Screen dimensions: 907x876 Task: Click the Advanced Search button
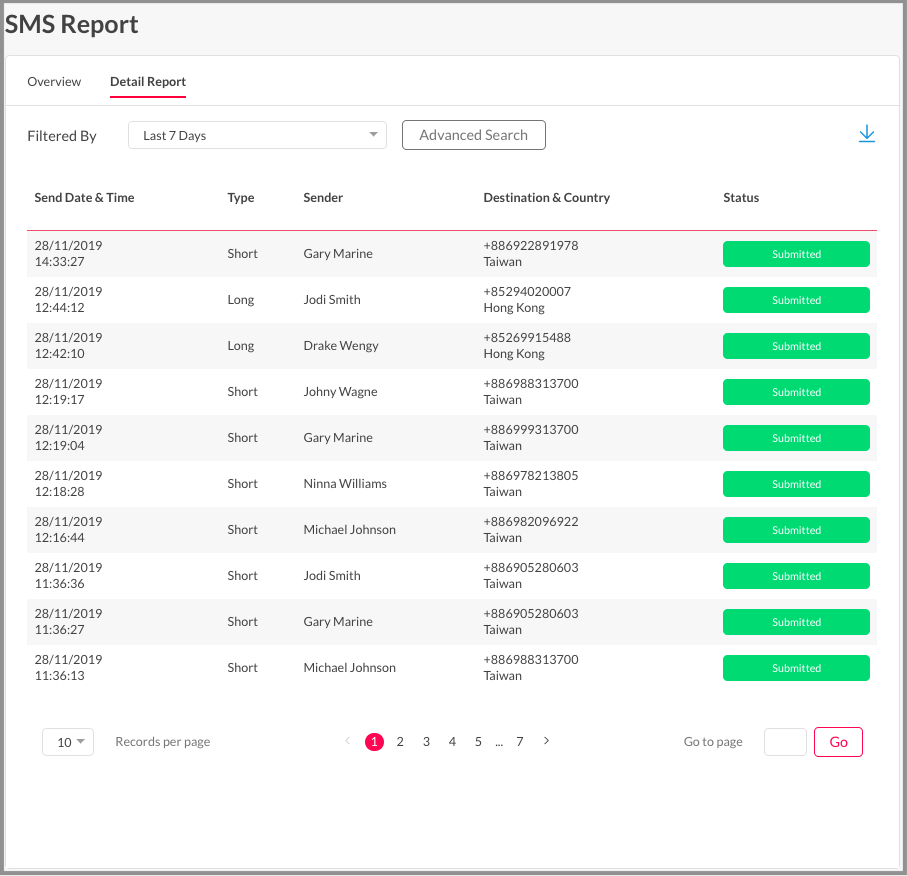click(474, 135)
